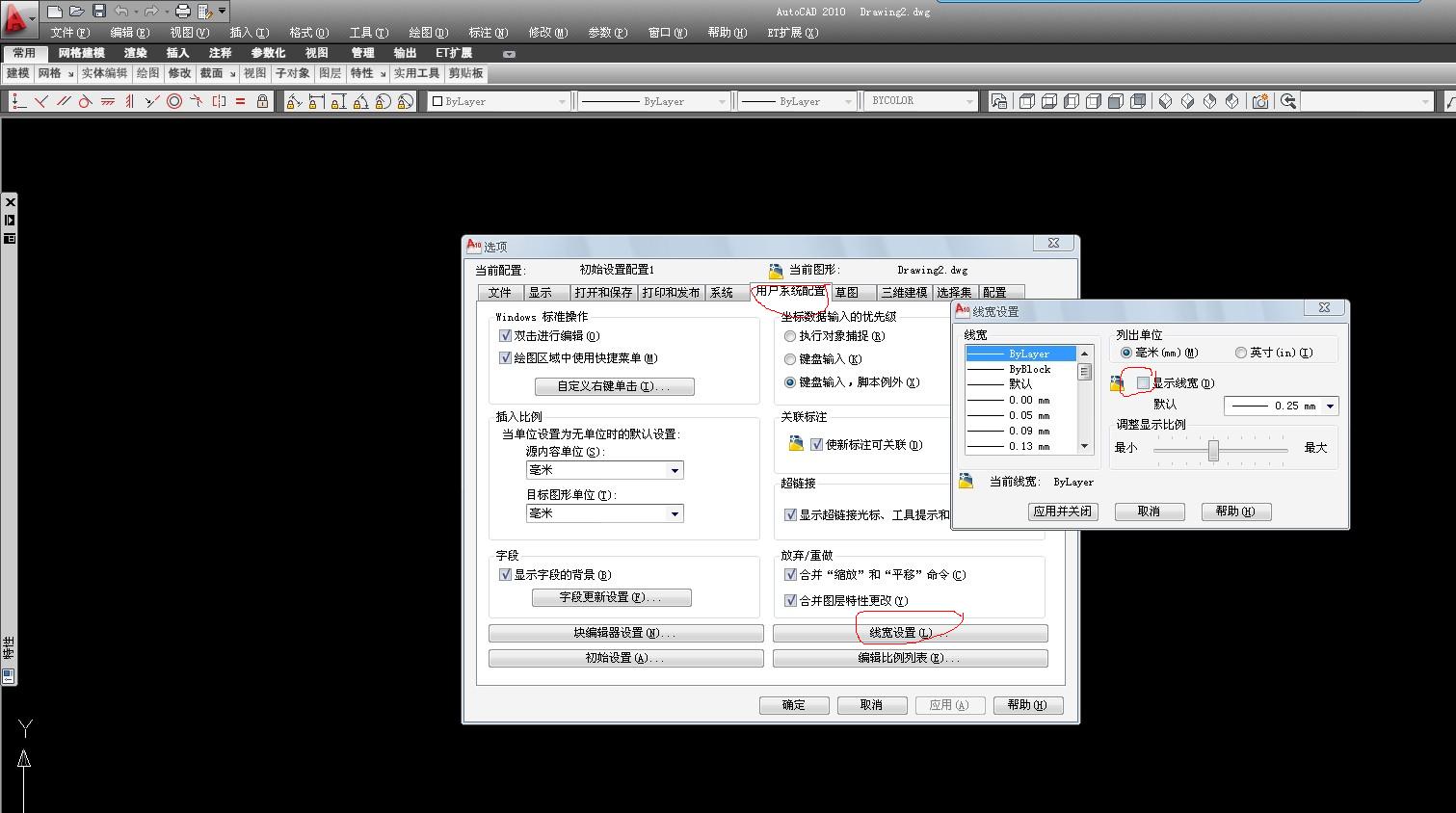Image resolution: width=1456 pixels, height=813 pixels.
Task: Choose the perpendicular constraint icon
Action: (x=41, y=101)
